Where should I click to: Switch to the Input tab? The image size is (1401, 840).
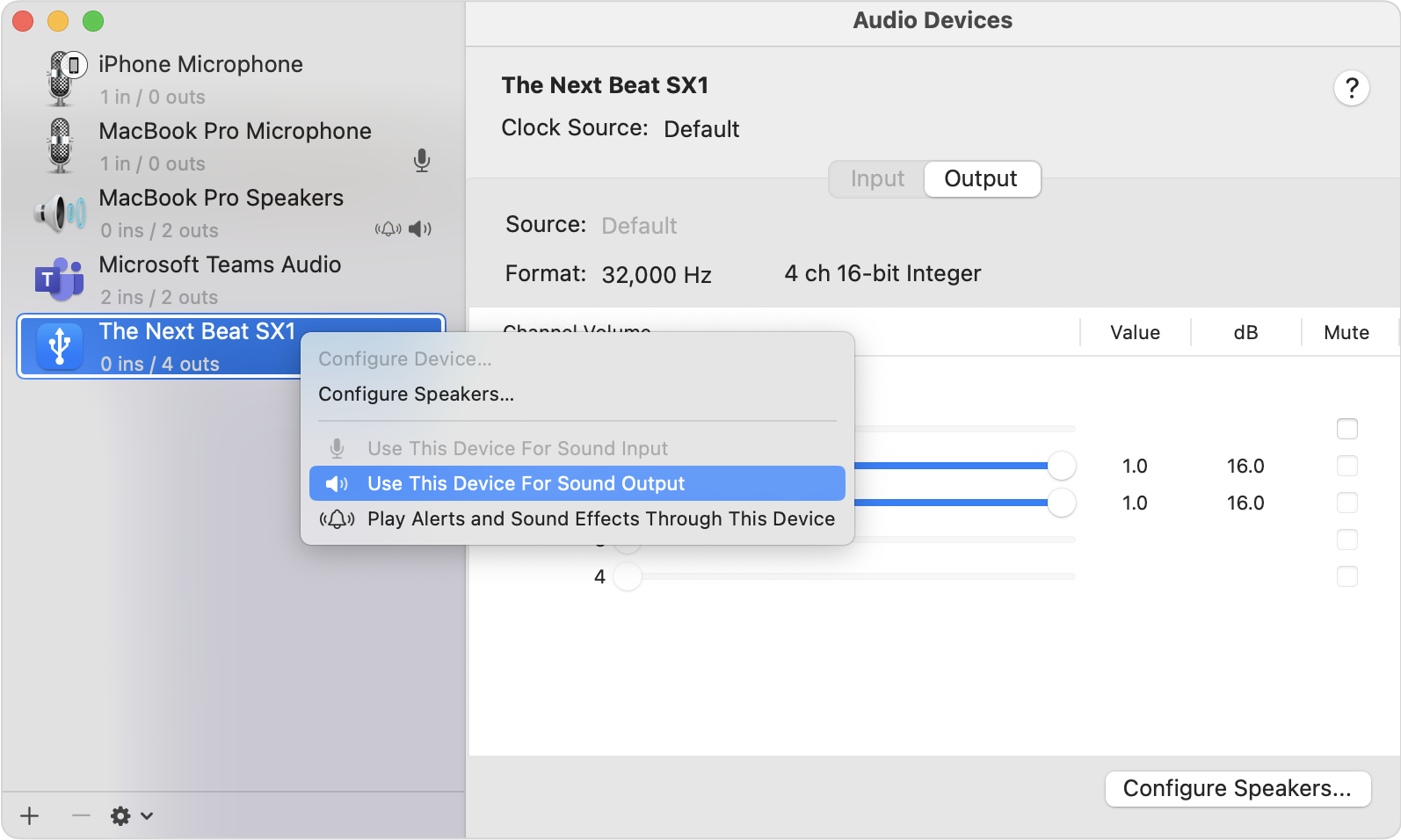point(877,179)
